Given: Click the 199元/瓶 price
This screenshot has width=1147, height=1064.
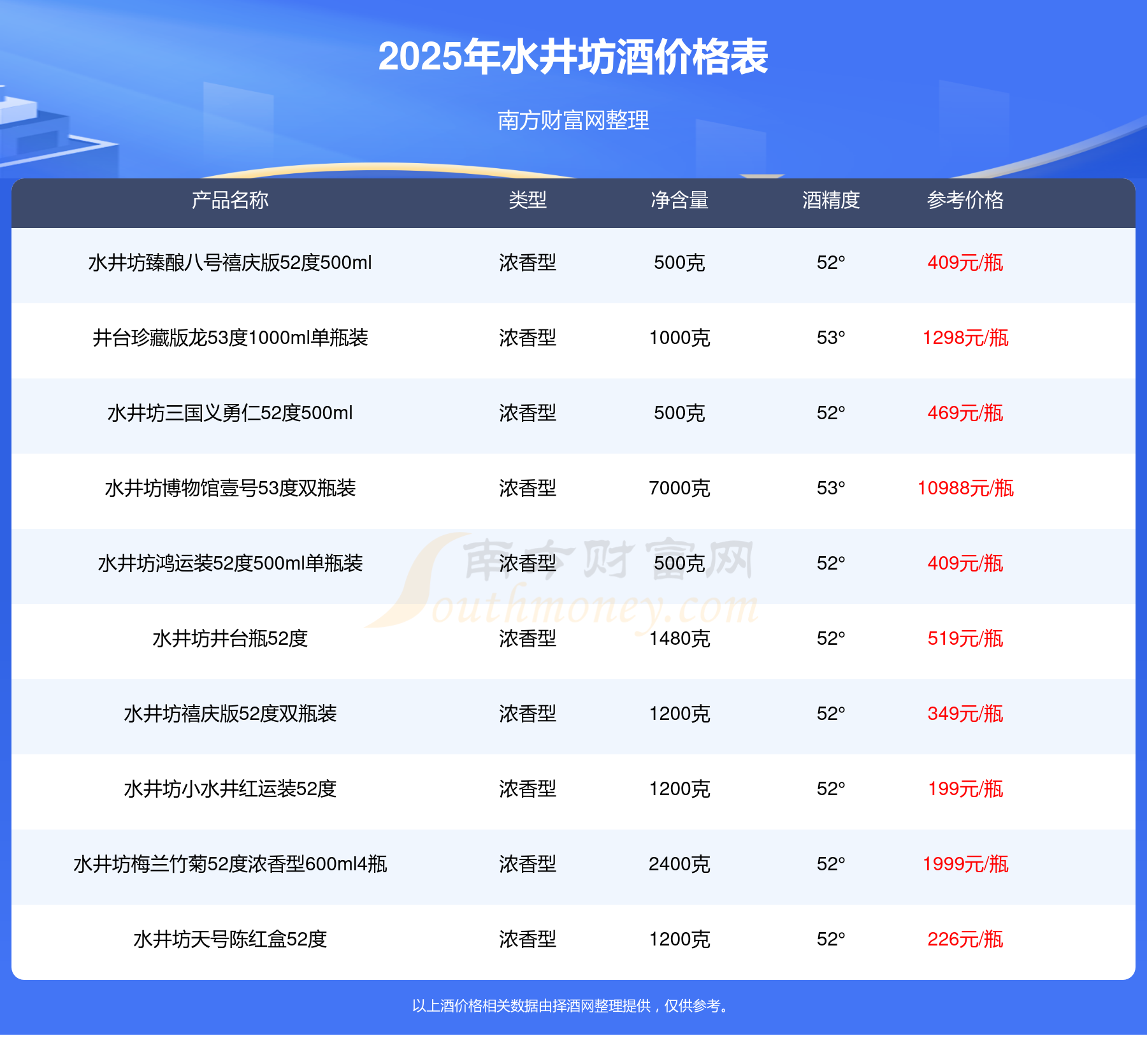Looking at the screenshot, I should pyautogui.click(x=965, y=789).
